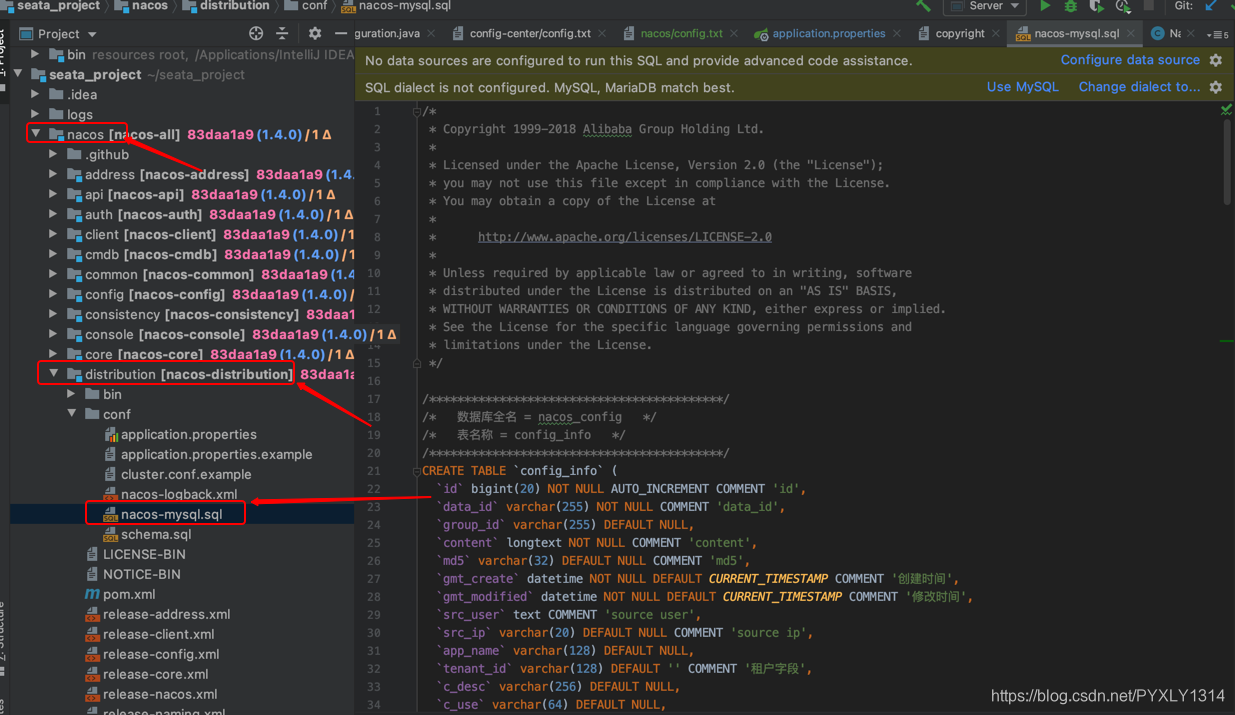Expand the console [nacos-console] module
Screen dimensions: 1235x715
54,334
